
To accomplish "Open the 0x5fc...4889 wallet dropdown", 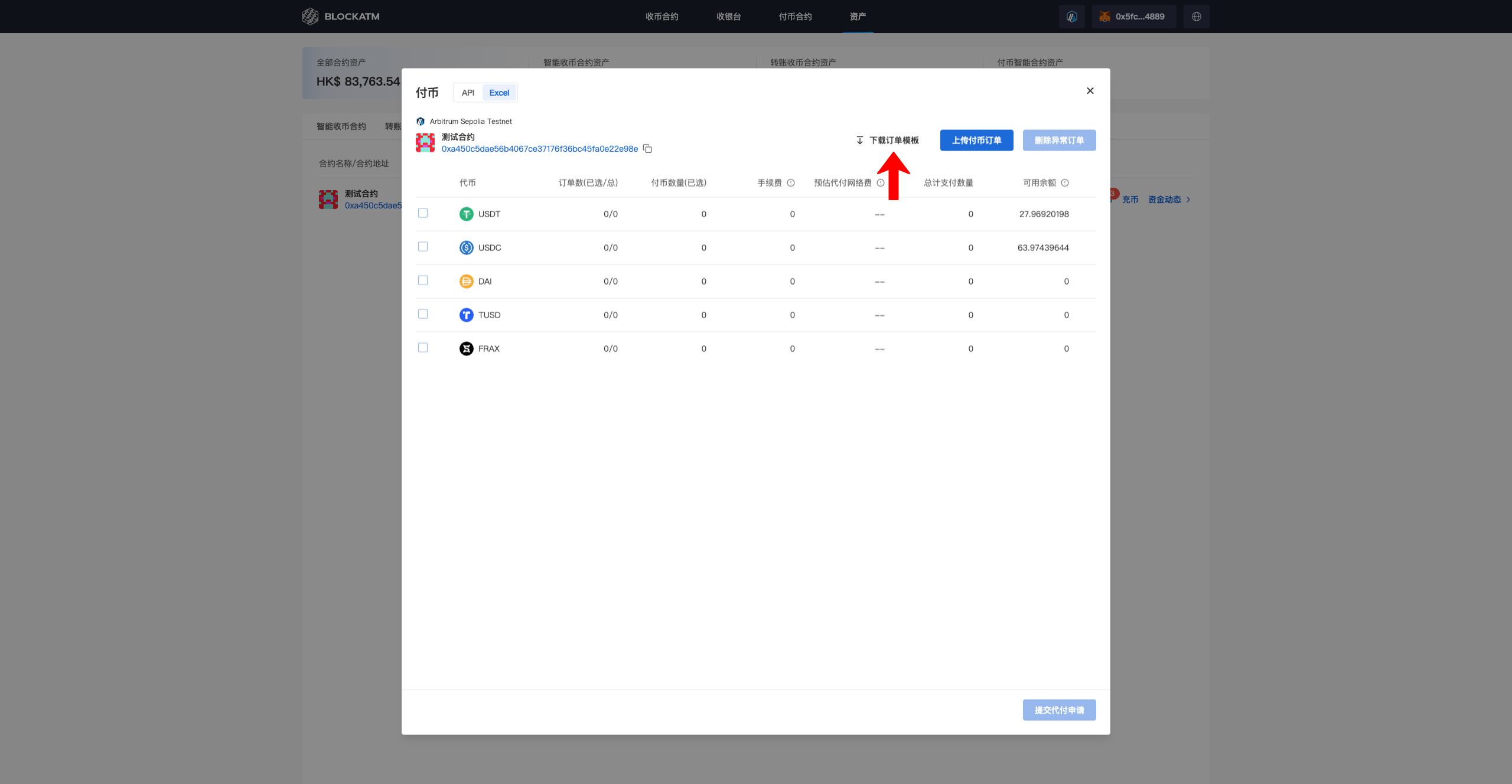I will click(1133, 17).
